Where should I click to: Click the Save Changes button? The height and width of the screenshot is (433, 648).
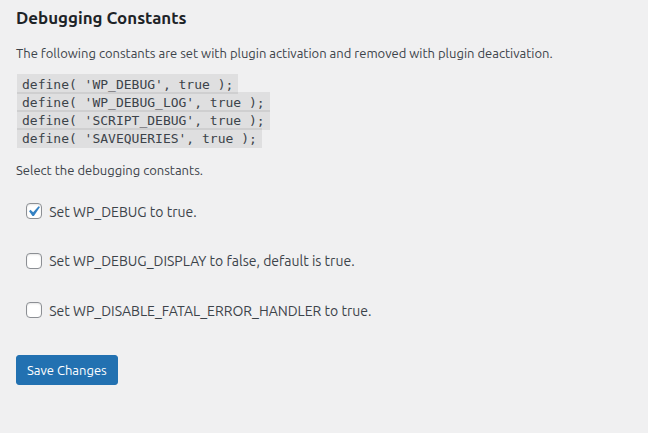[x=67, y=370]
